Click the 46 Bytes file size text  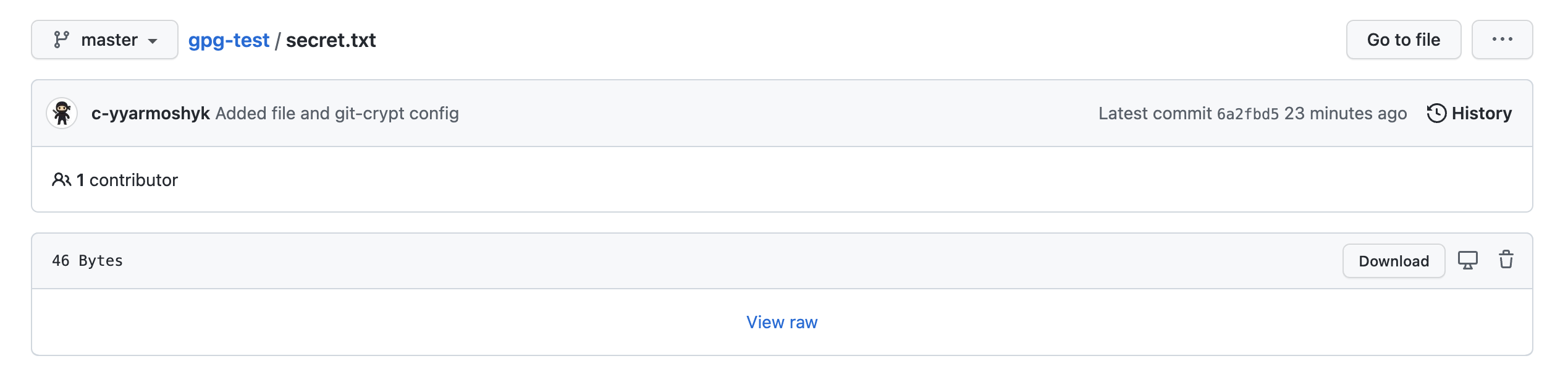[87, 261]
